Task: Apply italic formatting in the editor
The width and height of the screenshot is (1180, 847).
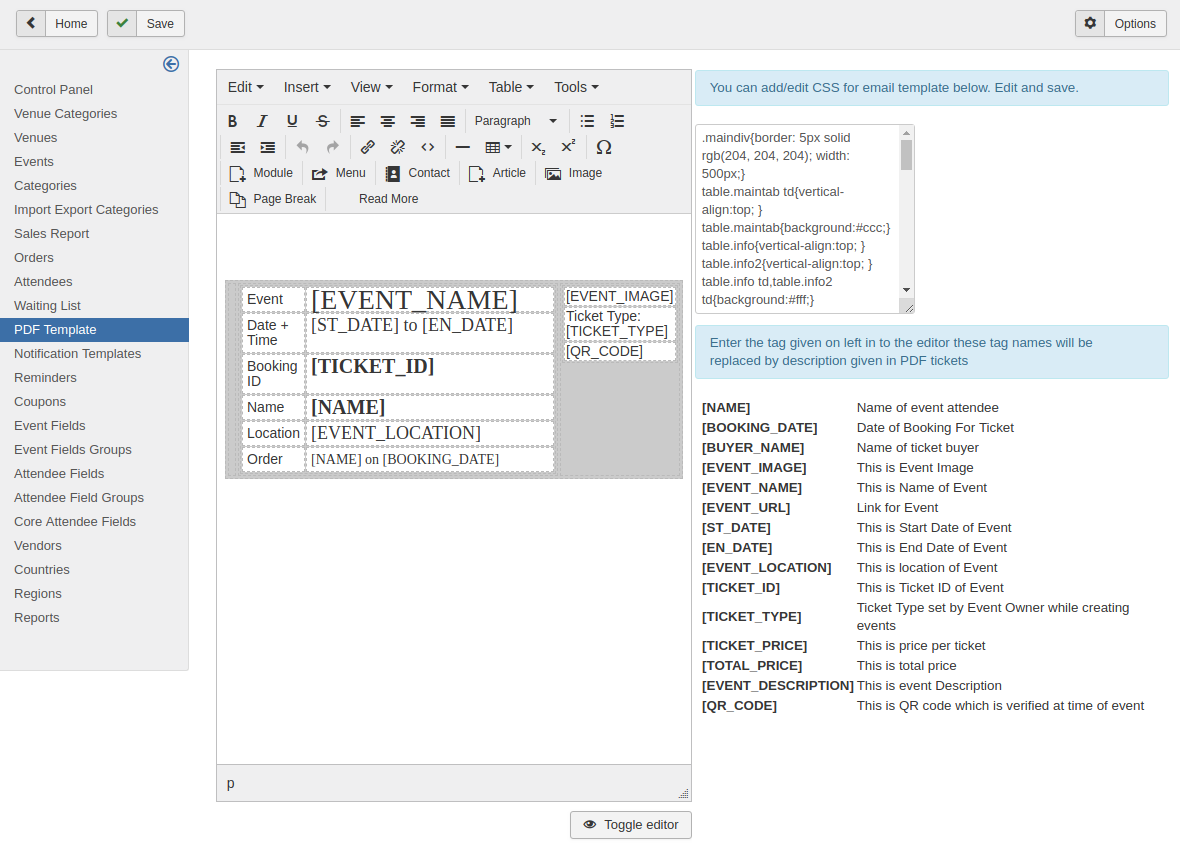Action: click(x=262, y=121)
